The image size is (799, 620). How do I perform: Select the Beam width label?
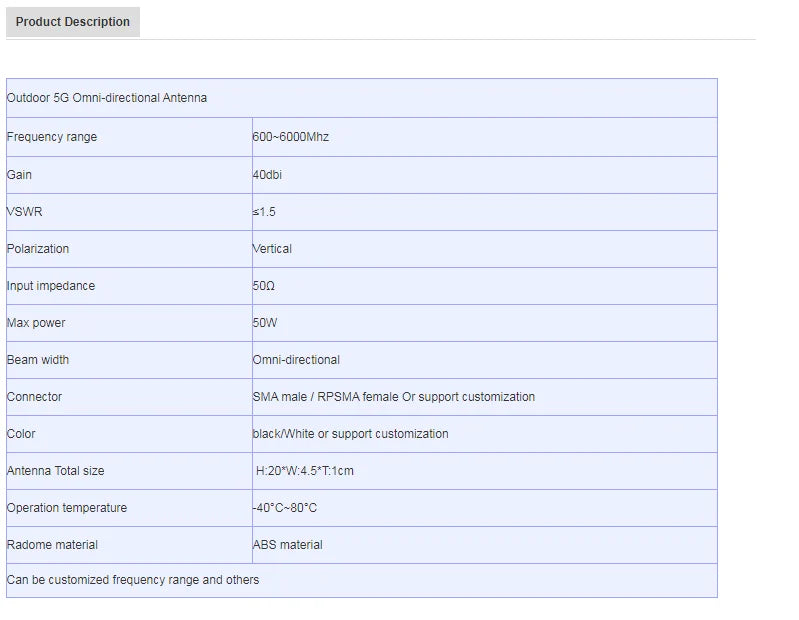tap(38, 360)
